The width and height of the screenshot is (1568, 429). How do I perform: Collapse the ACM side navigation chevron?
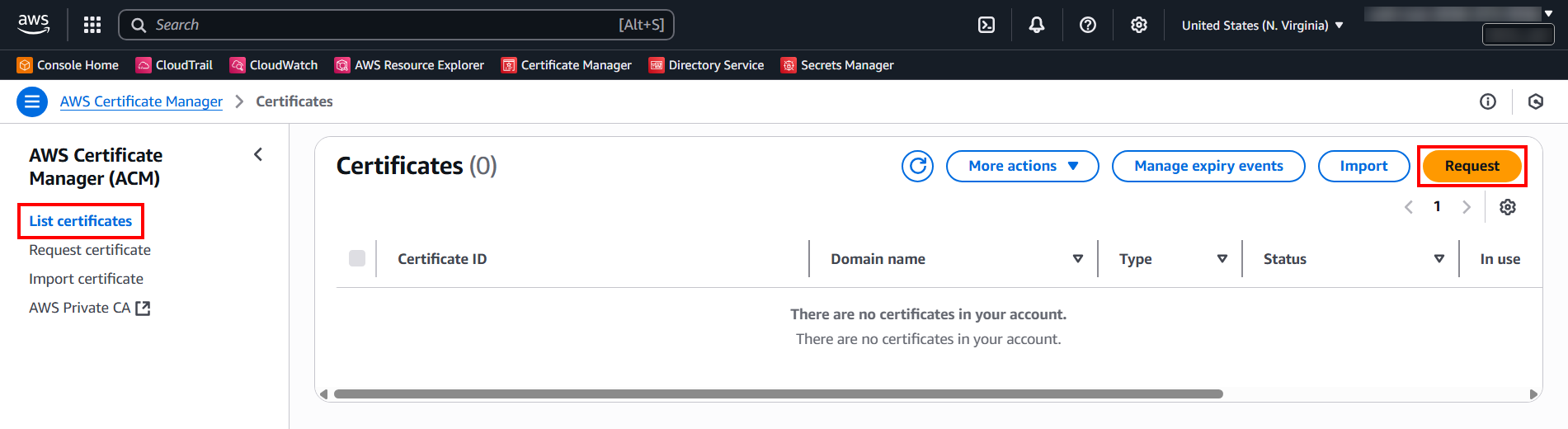[258, 154]
